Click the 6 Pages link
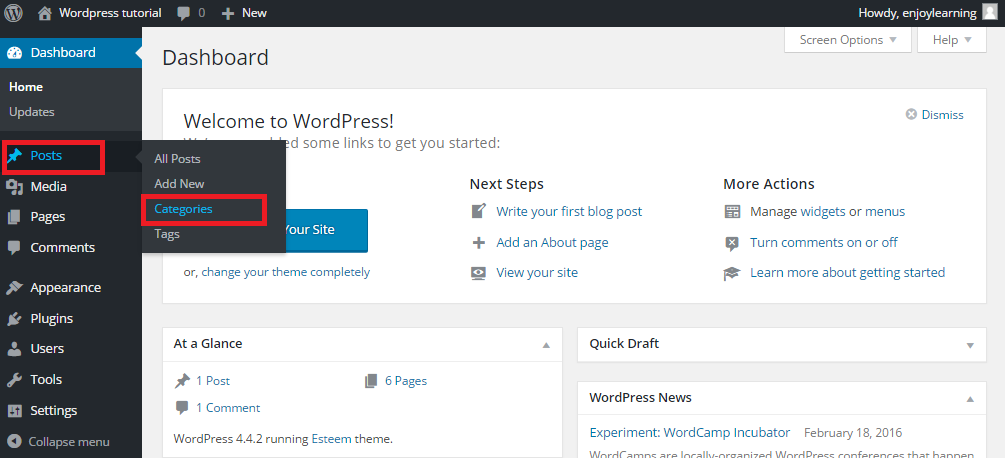This screenshot has height=458, width=1005. [x=406, y=381]
